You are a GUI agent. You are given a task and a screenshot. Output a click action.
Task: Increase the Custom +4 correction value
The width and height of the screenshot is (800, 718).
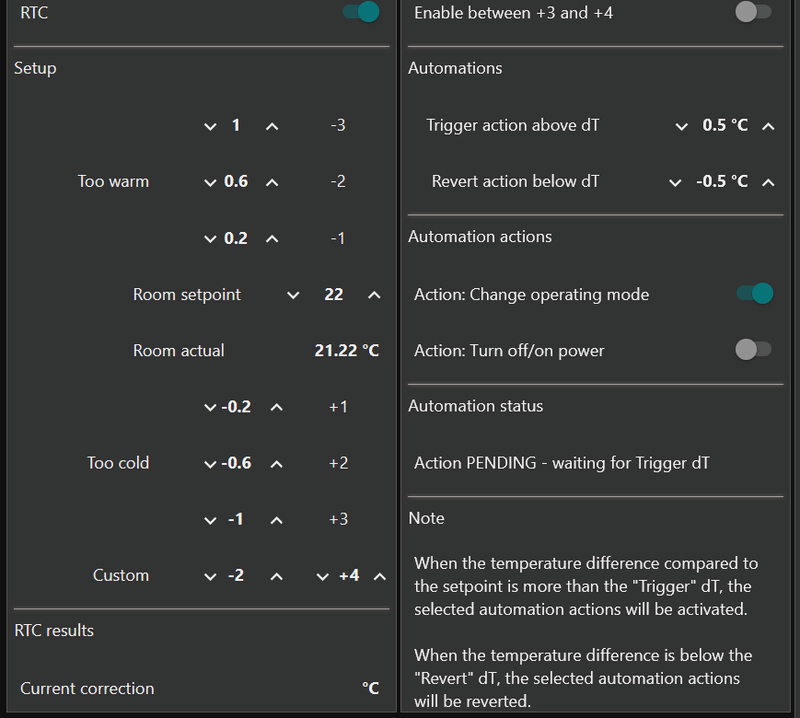point(379,576)
